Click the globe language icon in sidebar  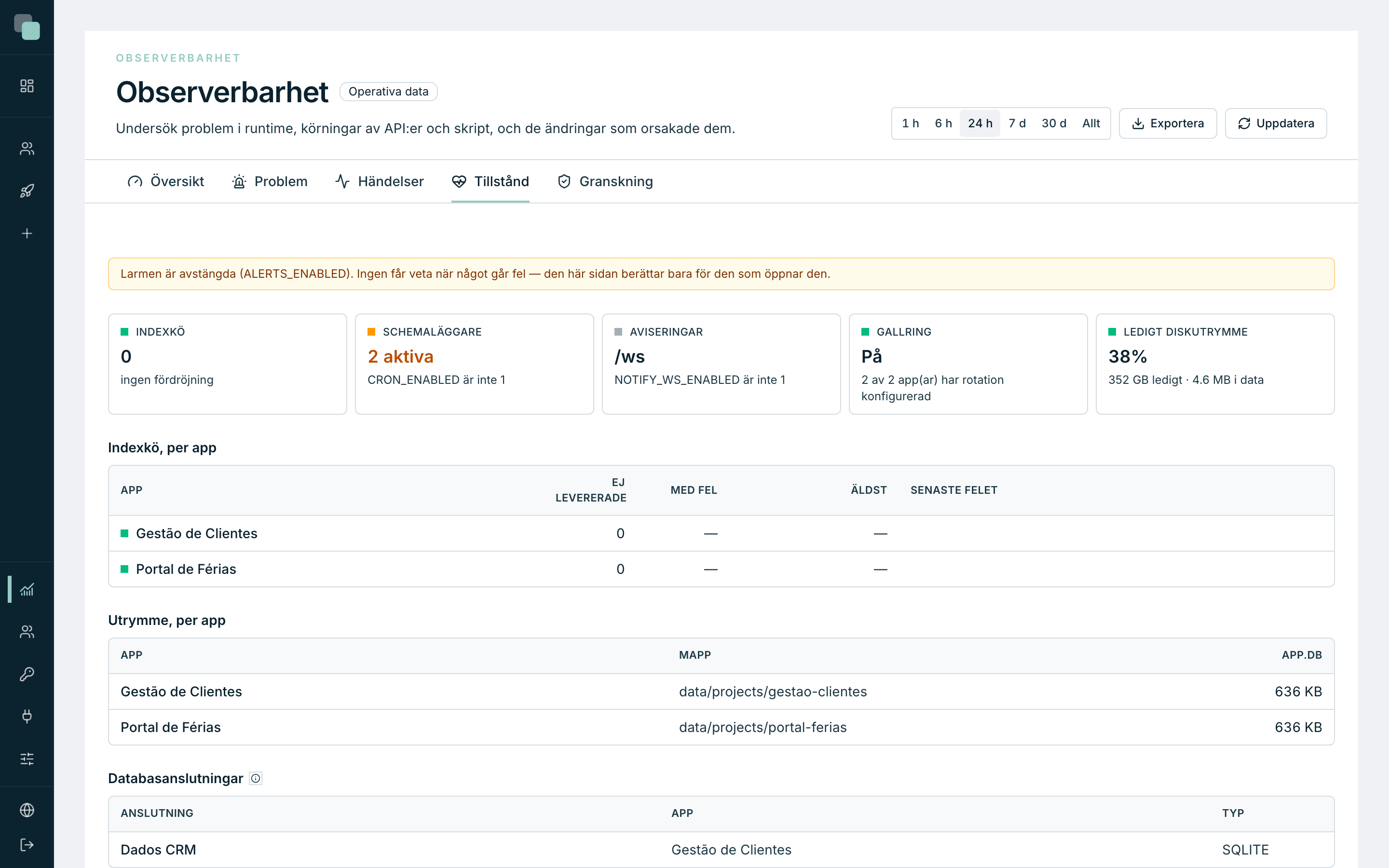click(27, 810)
